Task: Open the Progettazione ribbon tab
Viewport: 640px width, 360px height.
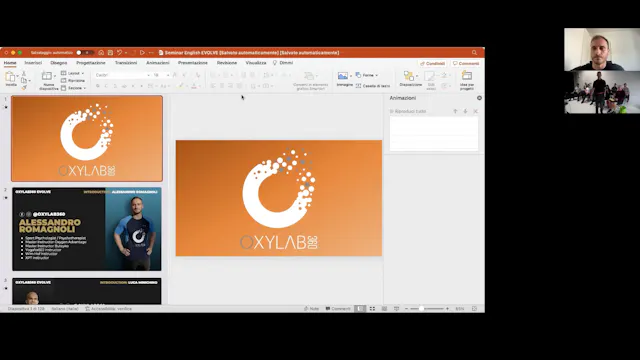Action: tap(91, 63)
